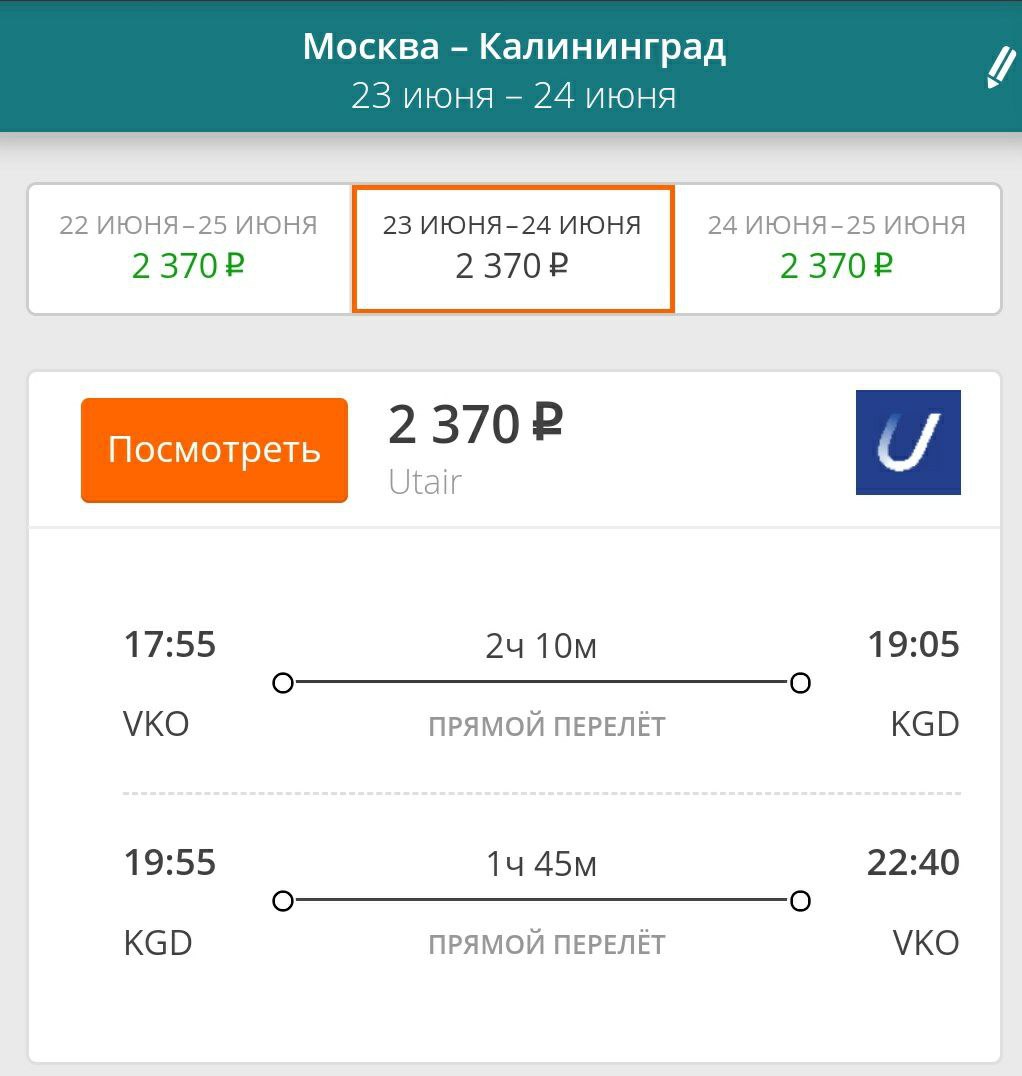Tap the return arrival circle marker at VKO
The height and width of the screenshot is (1076, 1022).
(x=800, y=901)
